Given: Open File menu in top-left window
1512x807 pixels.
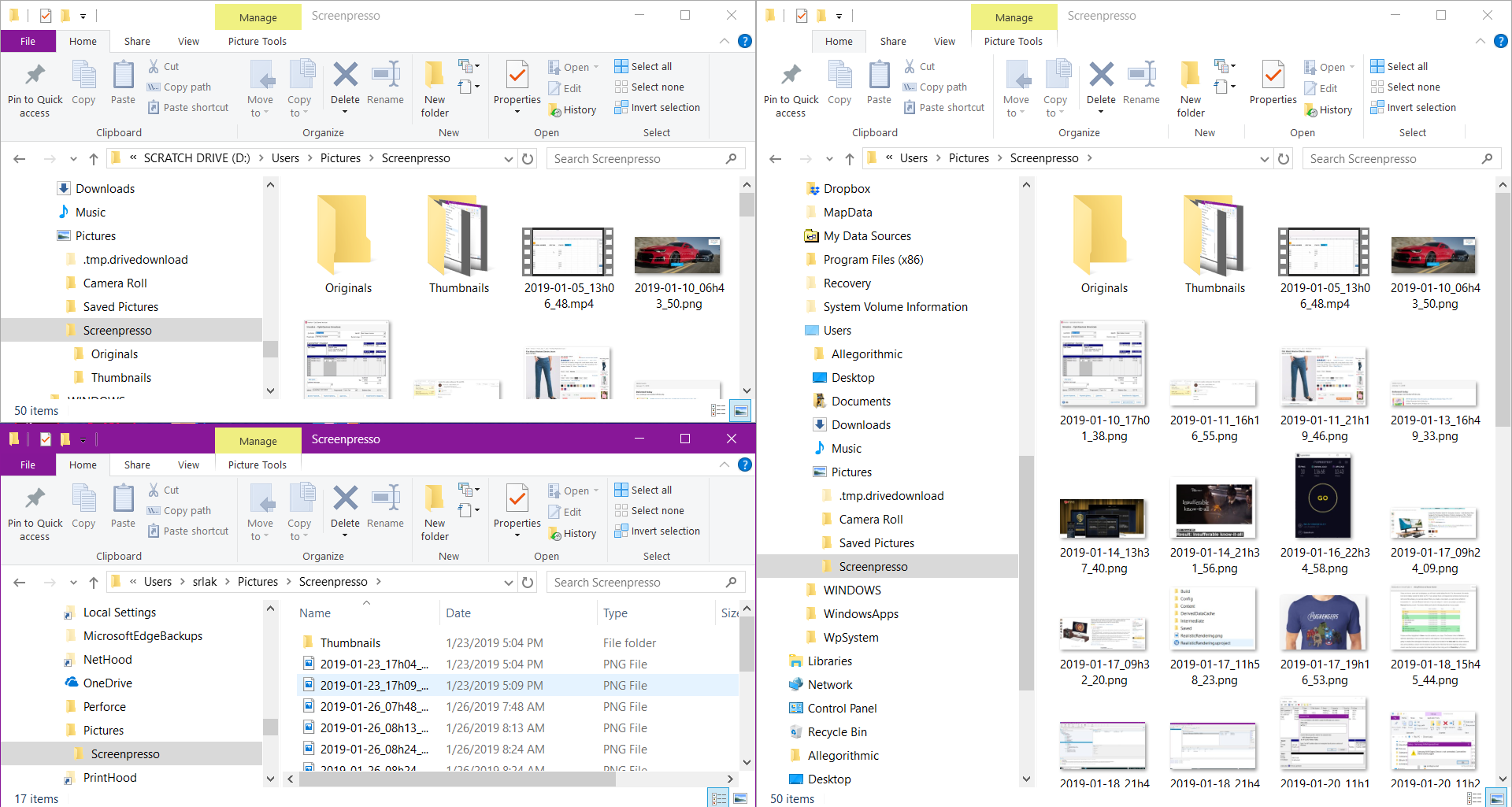Looking at the screenshot, I should coord(28,42).
